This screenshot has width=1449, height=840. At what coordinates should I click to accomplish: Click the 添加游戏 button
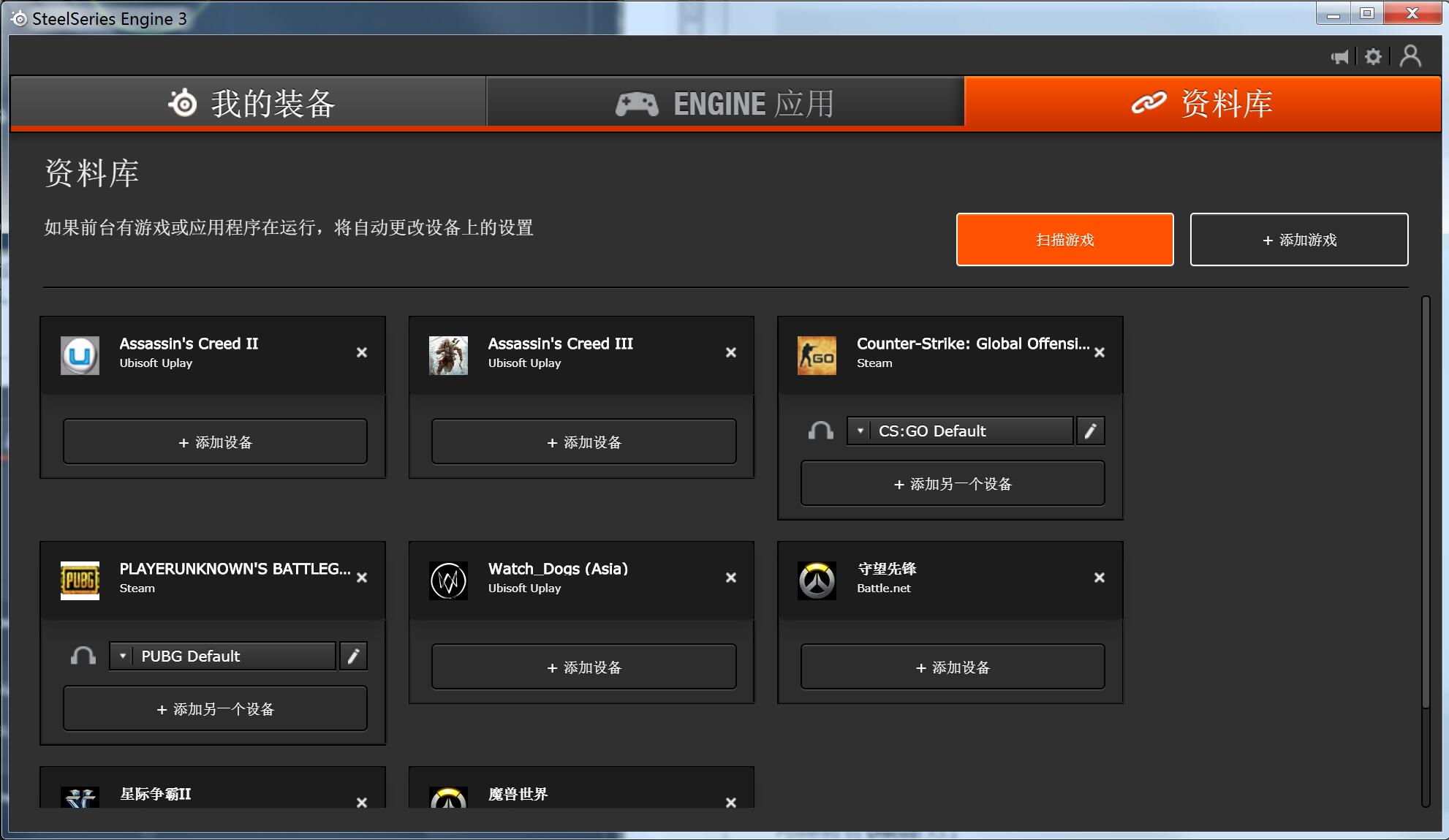[x=1299, y=240]
